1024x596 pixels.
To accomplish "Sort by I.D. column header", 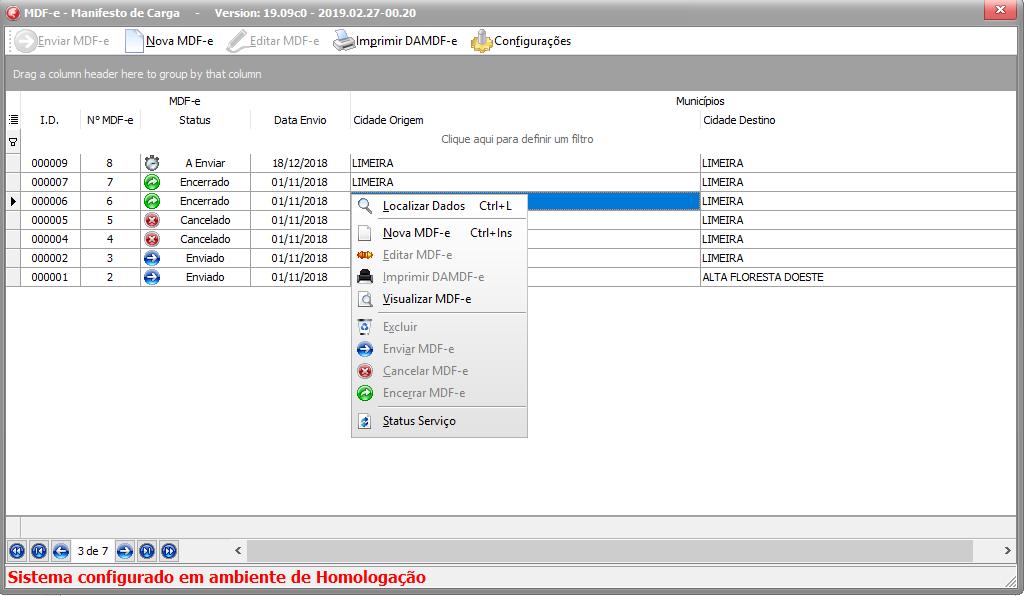I will click(x=50, y=120).
